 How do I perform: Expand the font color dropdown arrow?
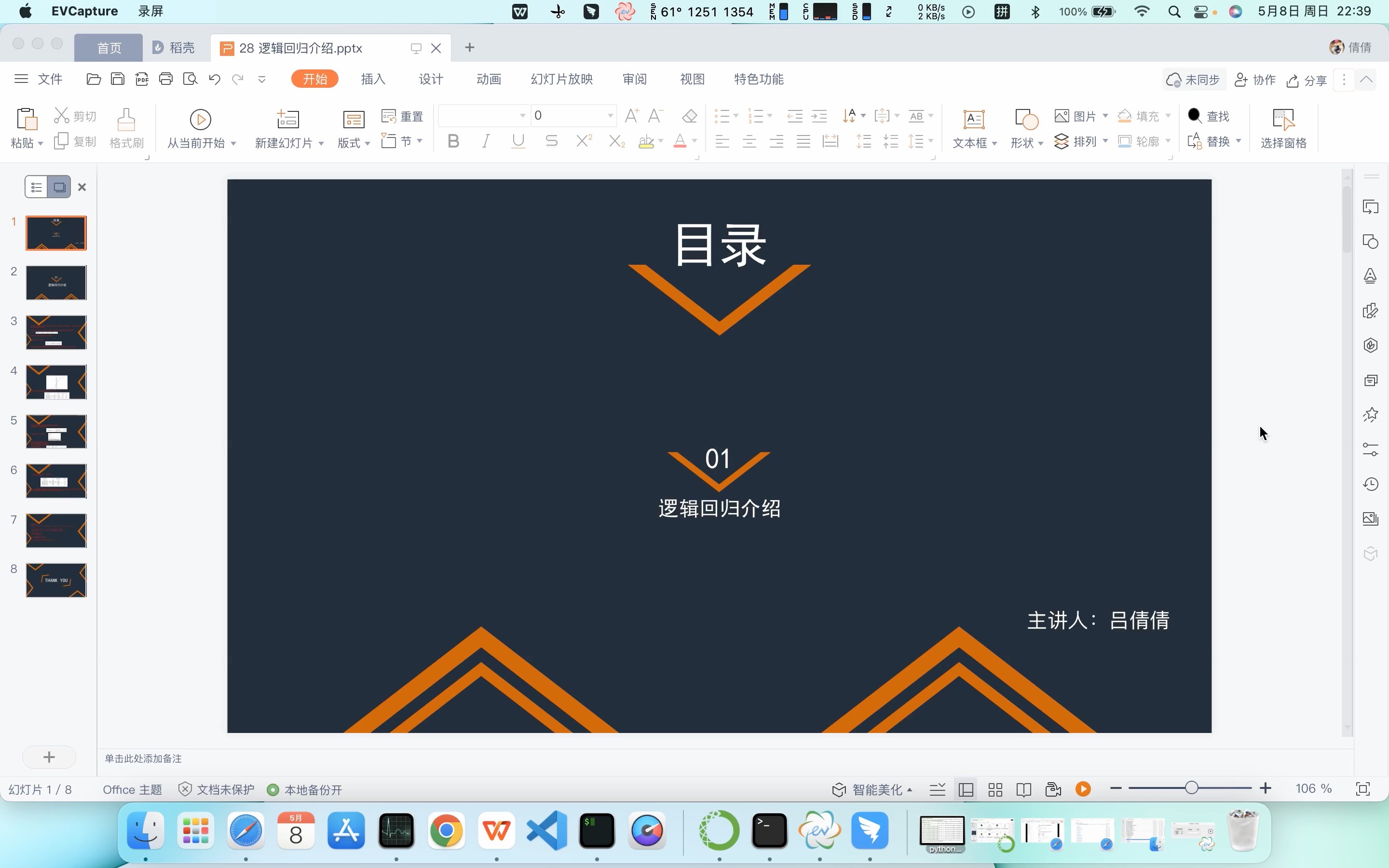[694, 142]
